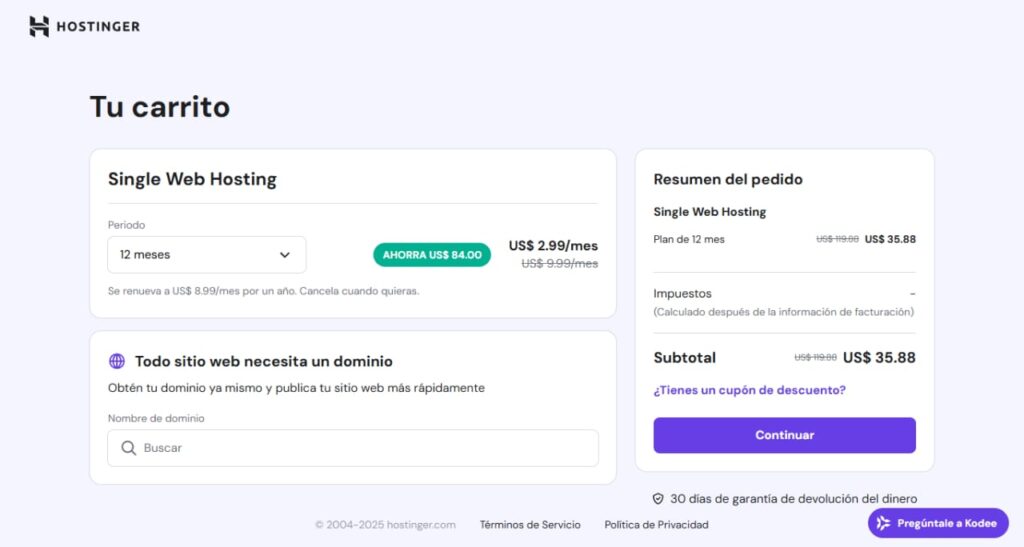Click the Subtotal US$ 35.88 amount
Screen dimensions: 1024x547
coord(879,357)
